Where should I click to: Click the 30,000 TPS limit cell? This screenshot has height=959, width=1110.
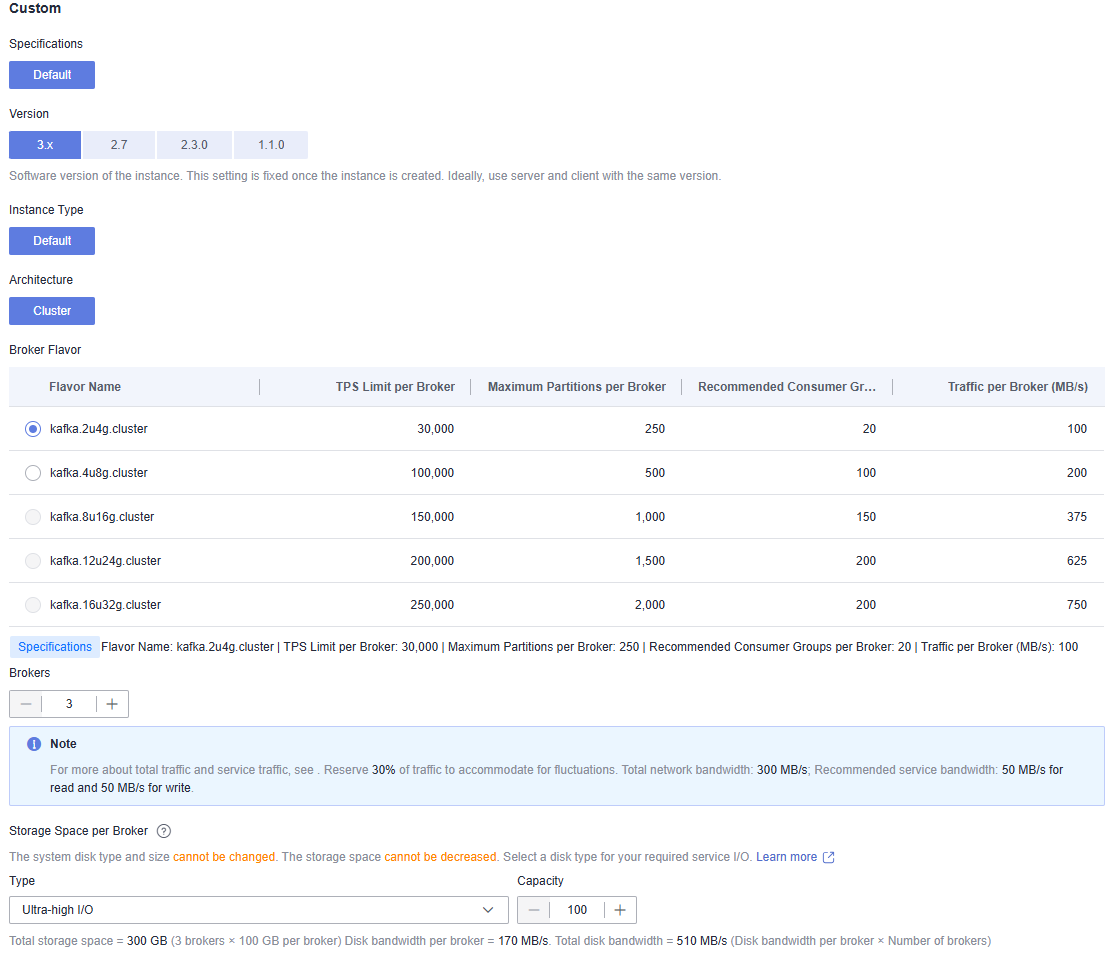click(x=435, y=429)
